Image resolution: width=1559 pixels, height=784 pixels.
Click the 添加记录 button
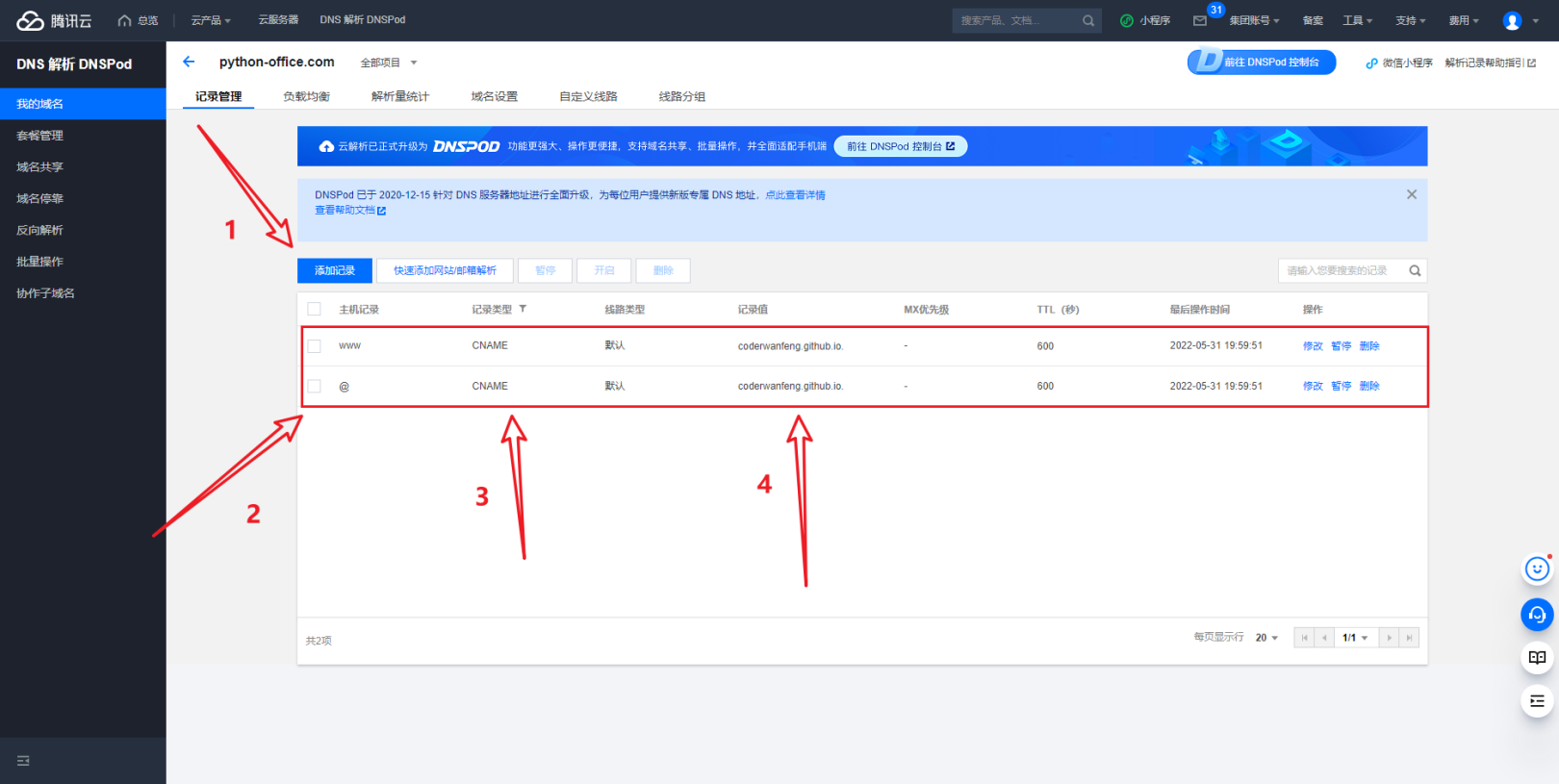pyautogui.click(x=335, y=270)
